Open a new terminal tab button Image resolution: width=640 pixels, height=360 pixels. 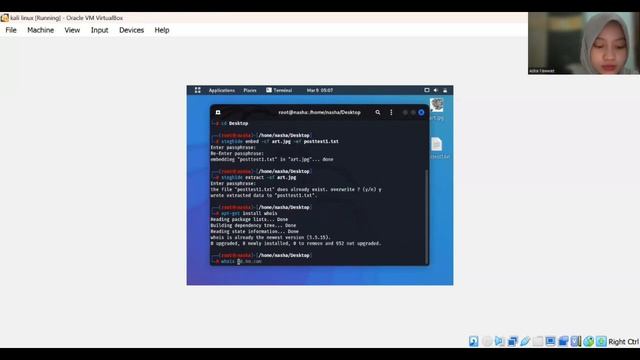[218, 112]
